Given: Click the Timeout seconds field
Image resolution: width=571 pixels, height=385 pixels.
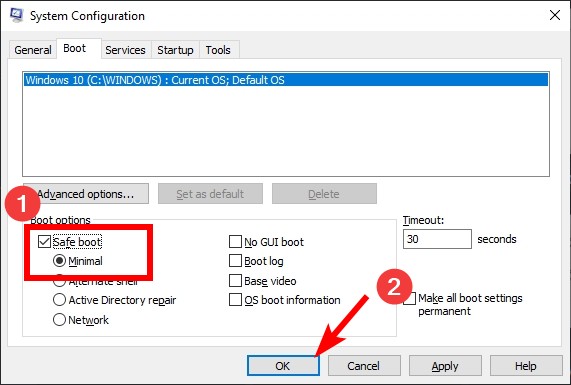Looking at the screenshot, I should coord(437,239).
